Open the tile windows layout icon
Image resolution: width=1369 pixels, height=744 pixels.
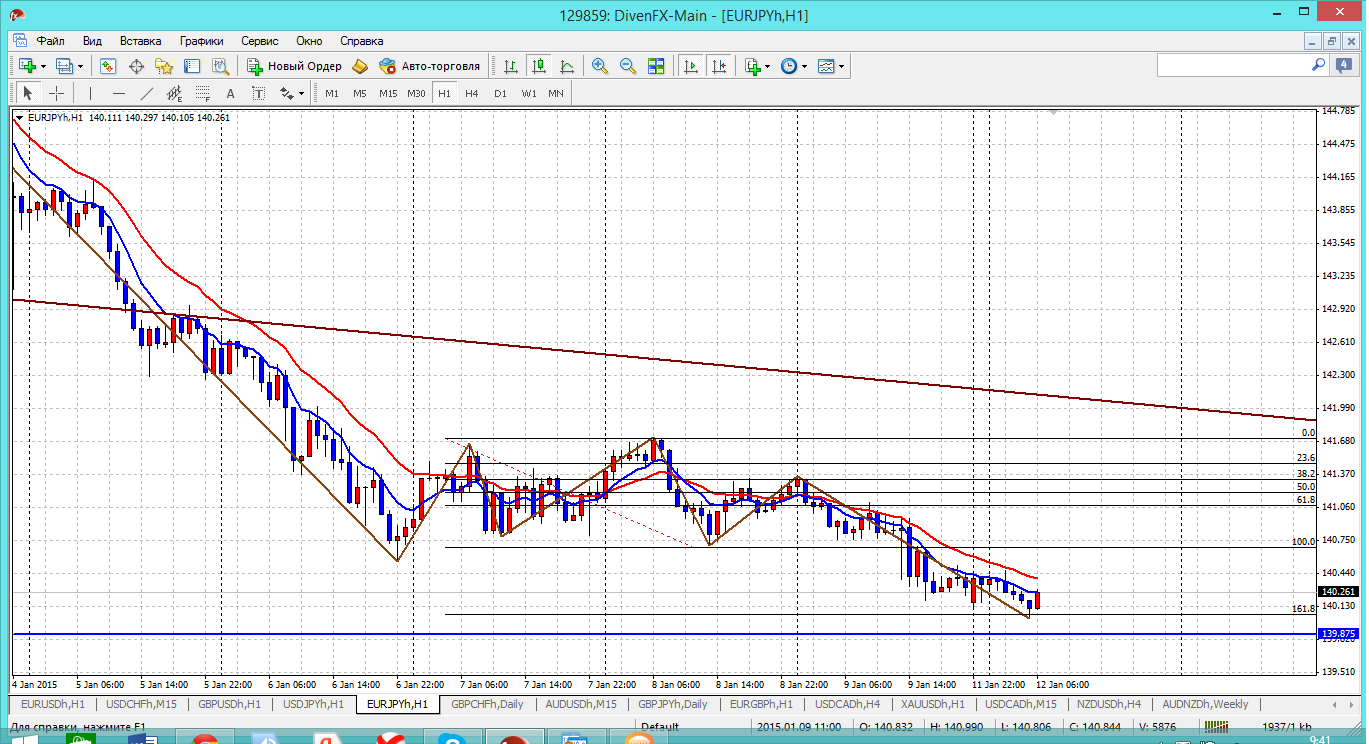pyautogui.click(x=656, y=66)
